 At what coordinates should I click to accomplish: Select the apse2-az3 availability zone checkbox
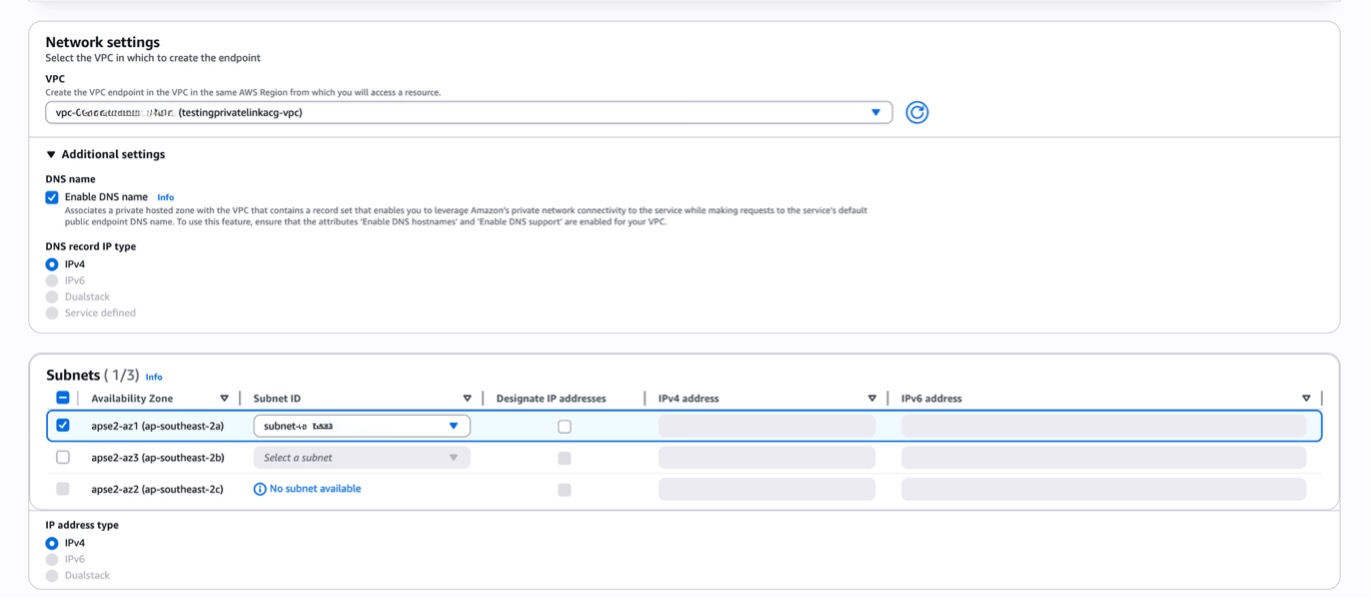click(63, 457)
